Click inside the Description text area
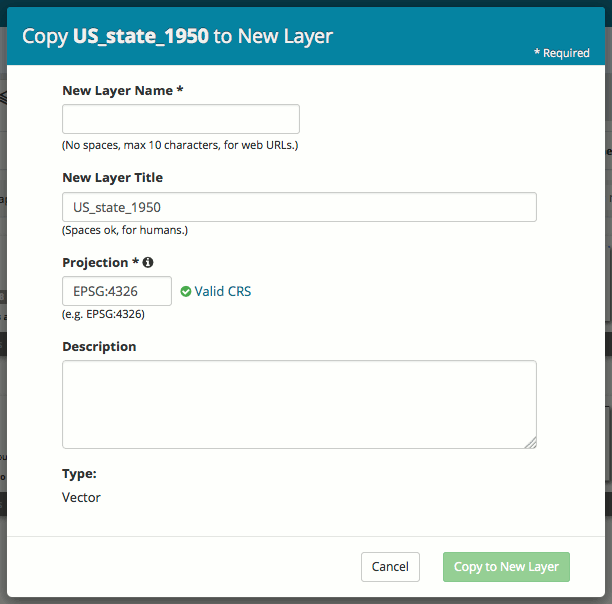Viewport: 612px width, 604px height. (299, 404)
